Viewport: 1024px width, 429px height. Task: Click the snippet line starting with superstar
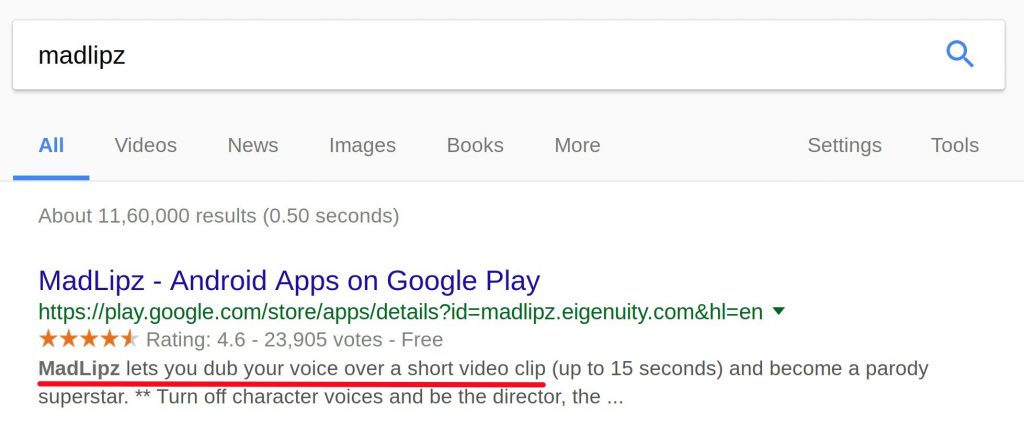pos(330,397)
